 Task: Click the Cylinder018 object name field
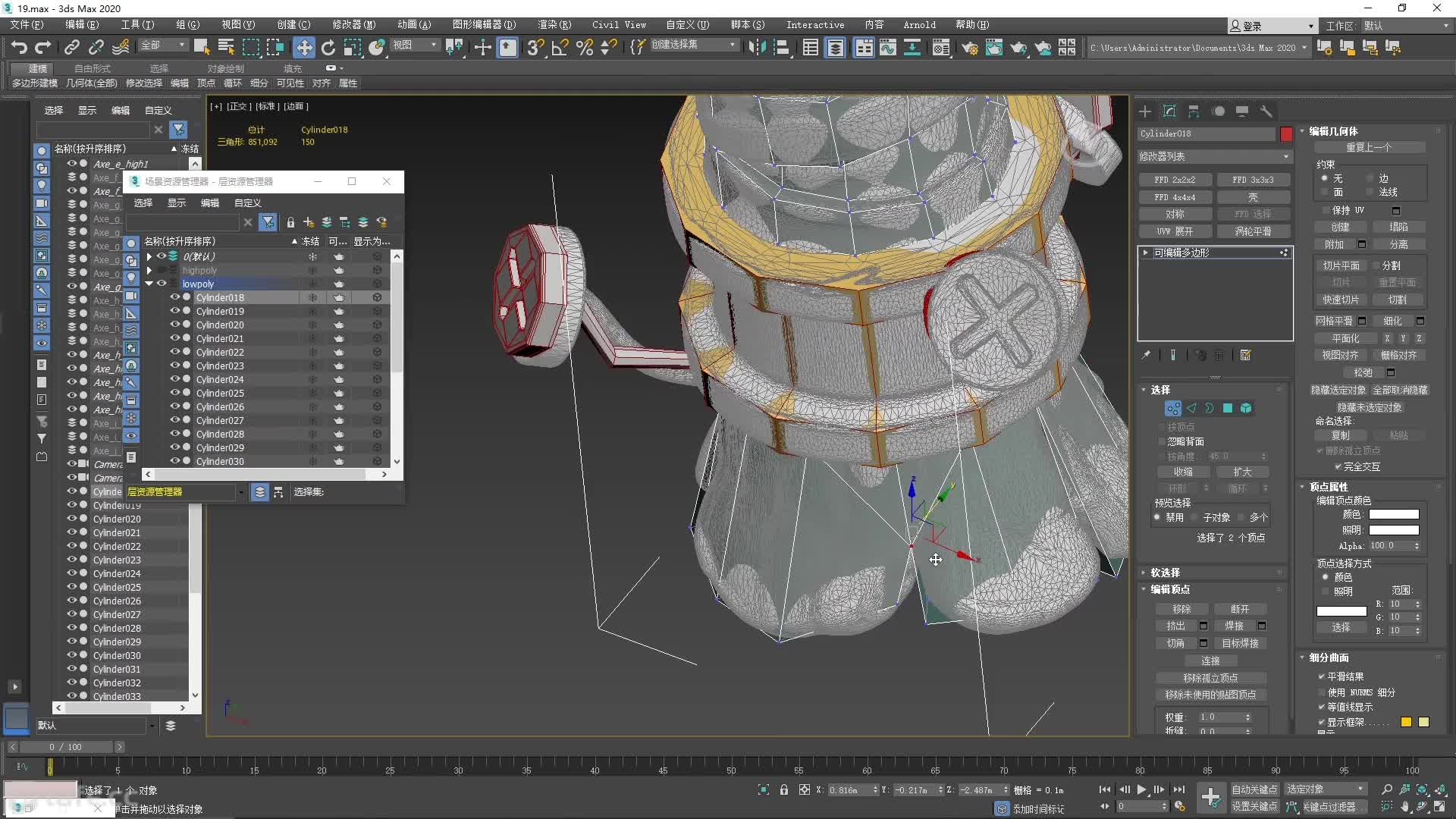pyautogui.click(x=1207, y=133)
